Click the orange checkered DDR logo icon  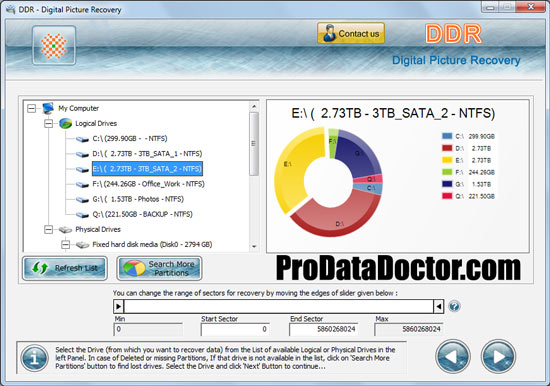(x=54, y=46)
